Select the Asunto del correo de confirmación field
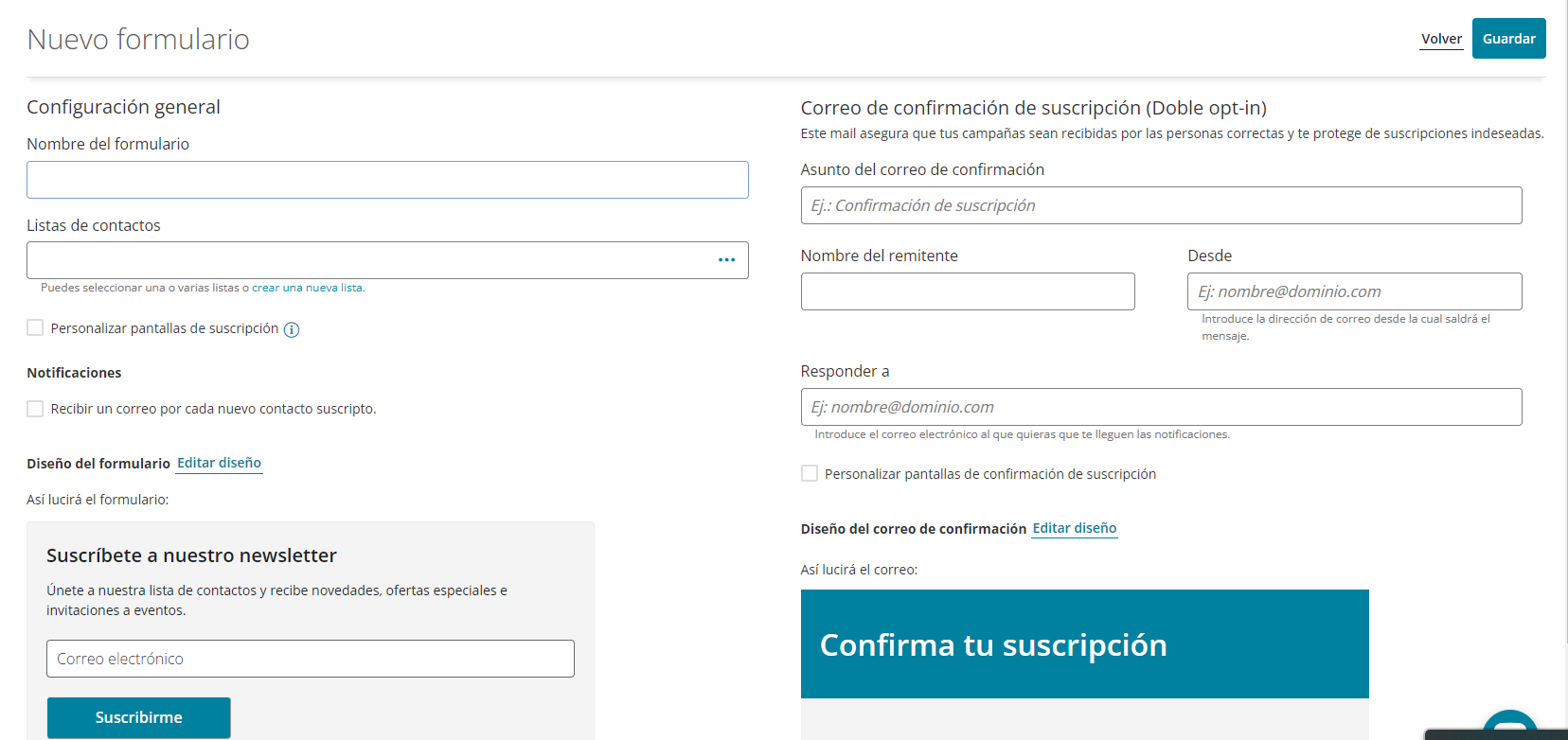This screenshot has width=1568, height=740. click(1161, 205)
